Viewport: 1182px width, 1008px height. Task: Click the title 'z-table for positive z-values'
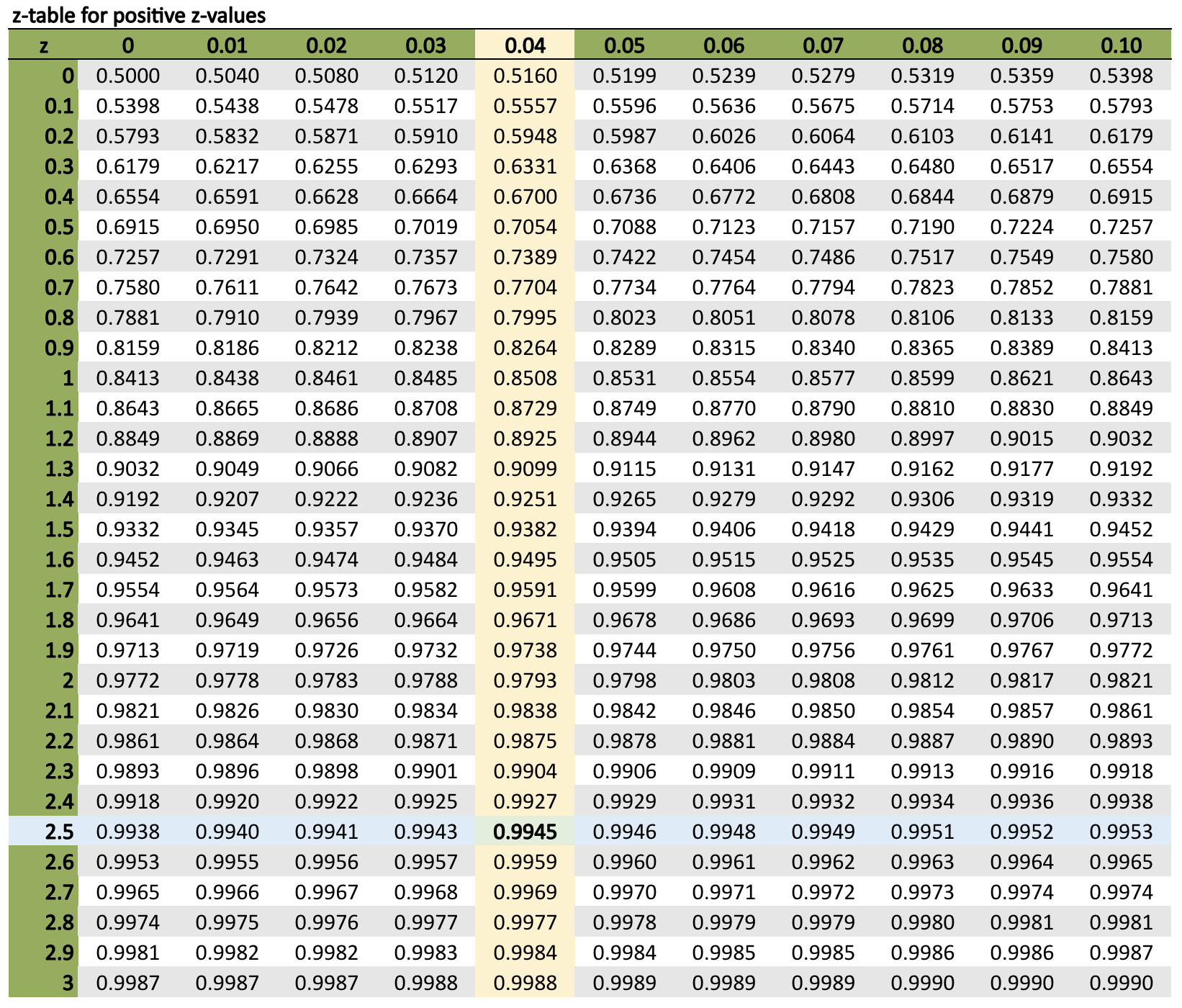[139, 15]
